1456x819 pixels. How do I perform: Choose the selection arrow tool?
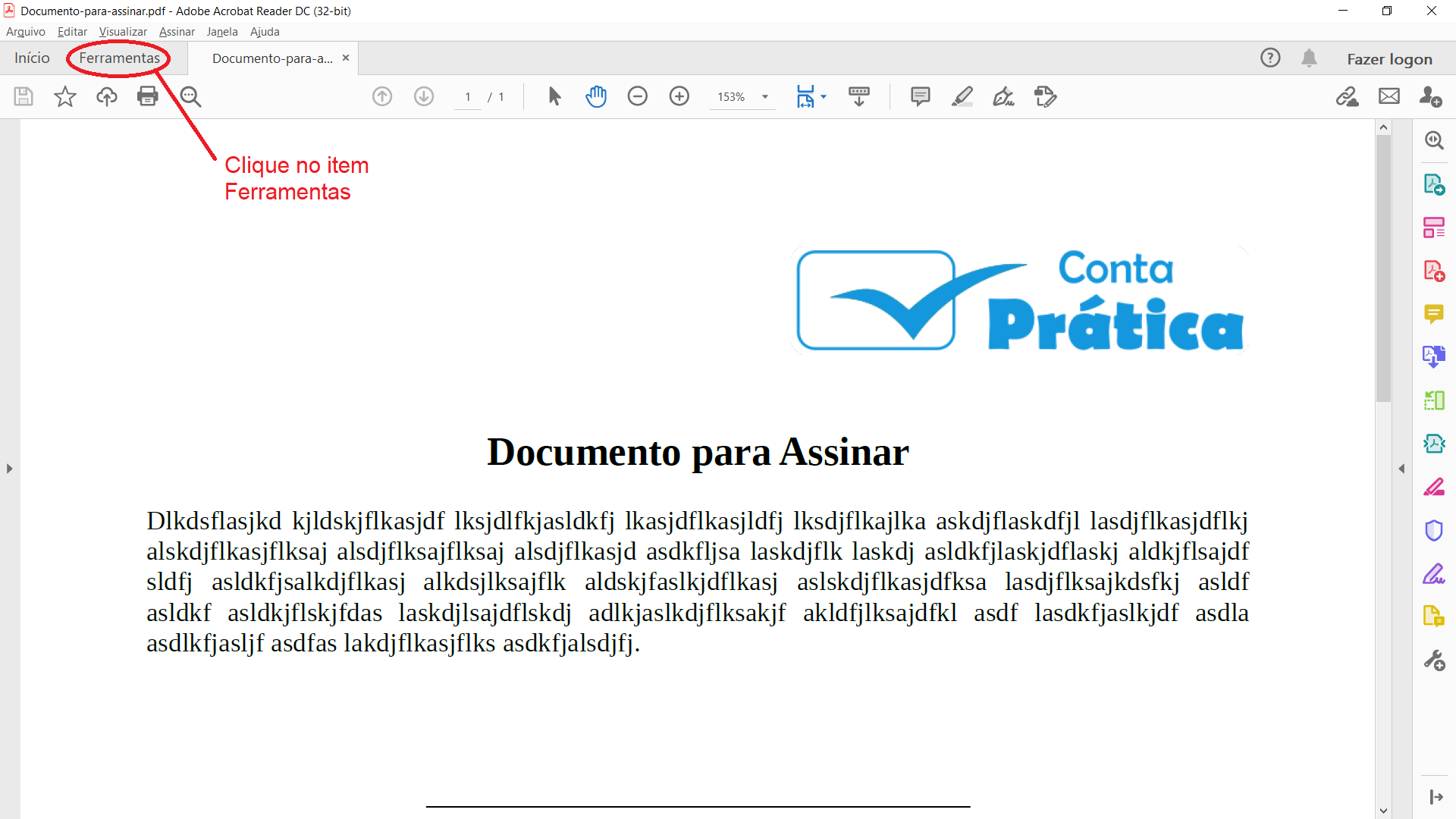coord(554,96)
